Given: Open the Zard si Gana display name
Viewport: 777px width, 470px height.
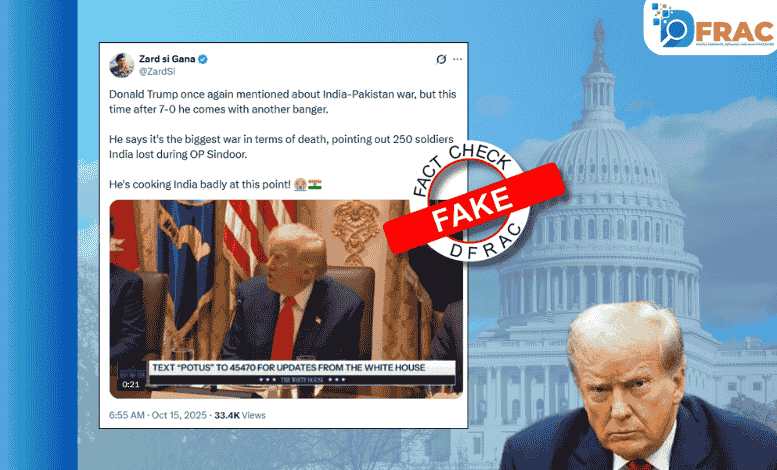Looking at the screenshot, I should coord(167,59).
